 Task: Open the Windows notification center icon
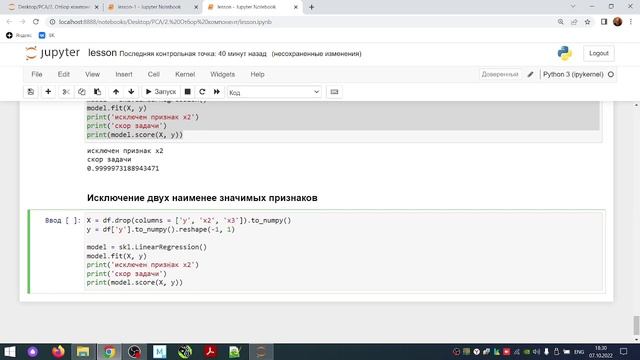click(x=623, y=351)
